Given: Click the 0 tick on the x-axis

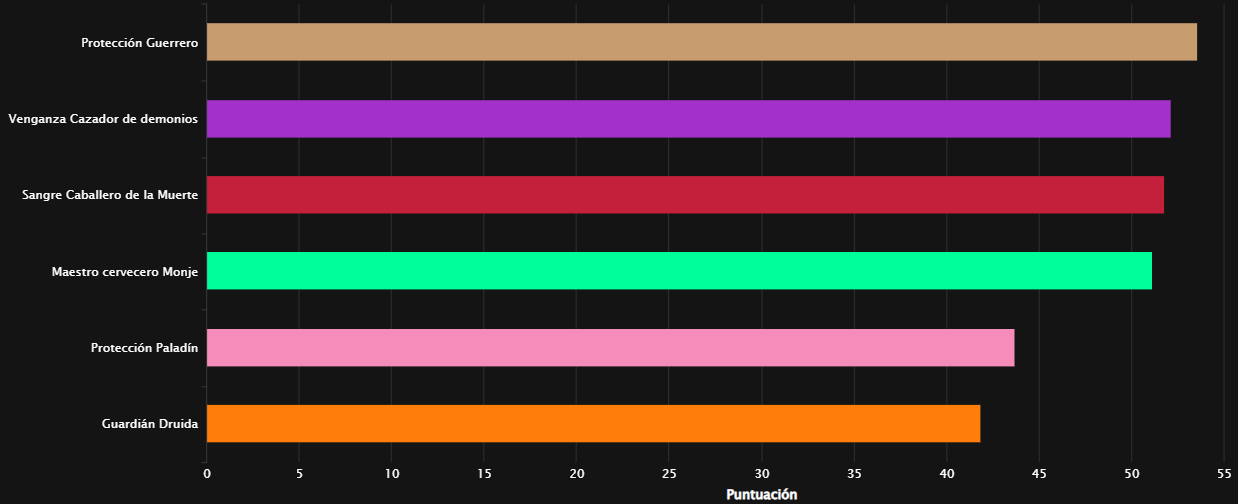Looking at the screenshot, I should (207, 473).
